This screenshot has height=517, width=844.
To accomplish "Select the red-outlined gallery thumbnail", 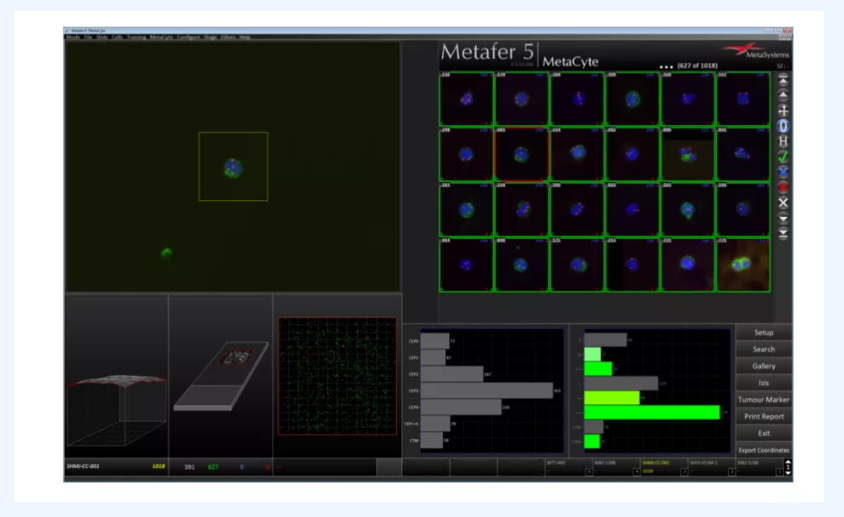I will coord(522,155).
